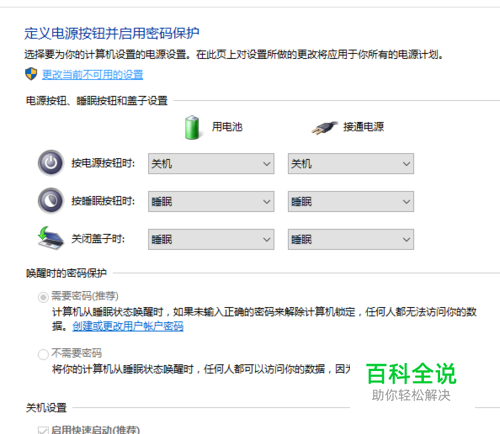Open 创建或更改用户帐户密码 link
The image size is (500, 434).
(128, 326)
